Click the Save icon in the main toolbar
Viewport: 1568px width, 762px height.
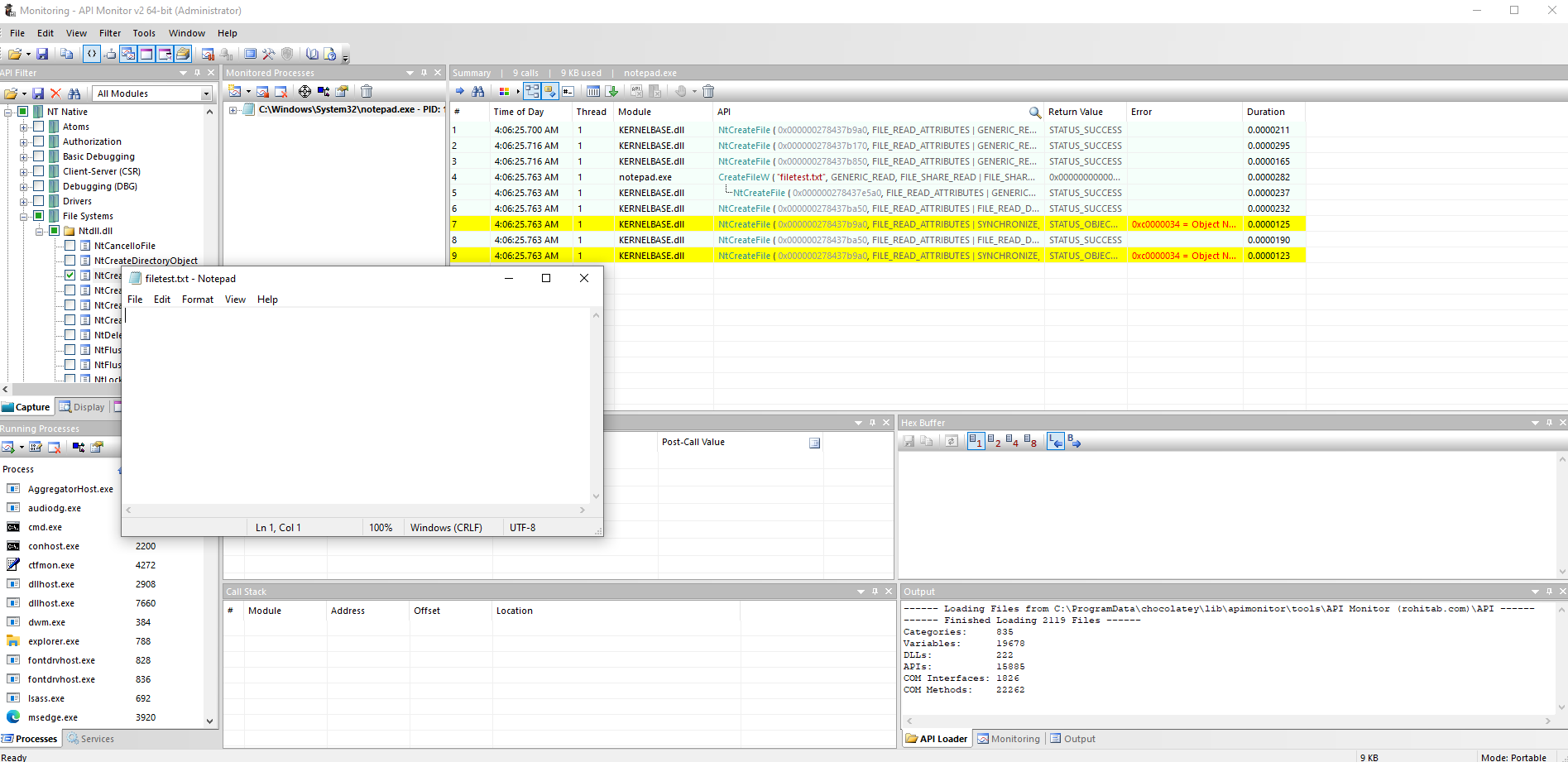(x=42, y=54)
